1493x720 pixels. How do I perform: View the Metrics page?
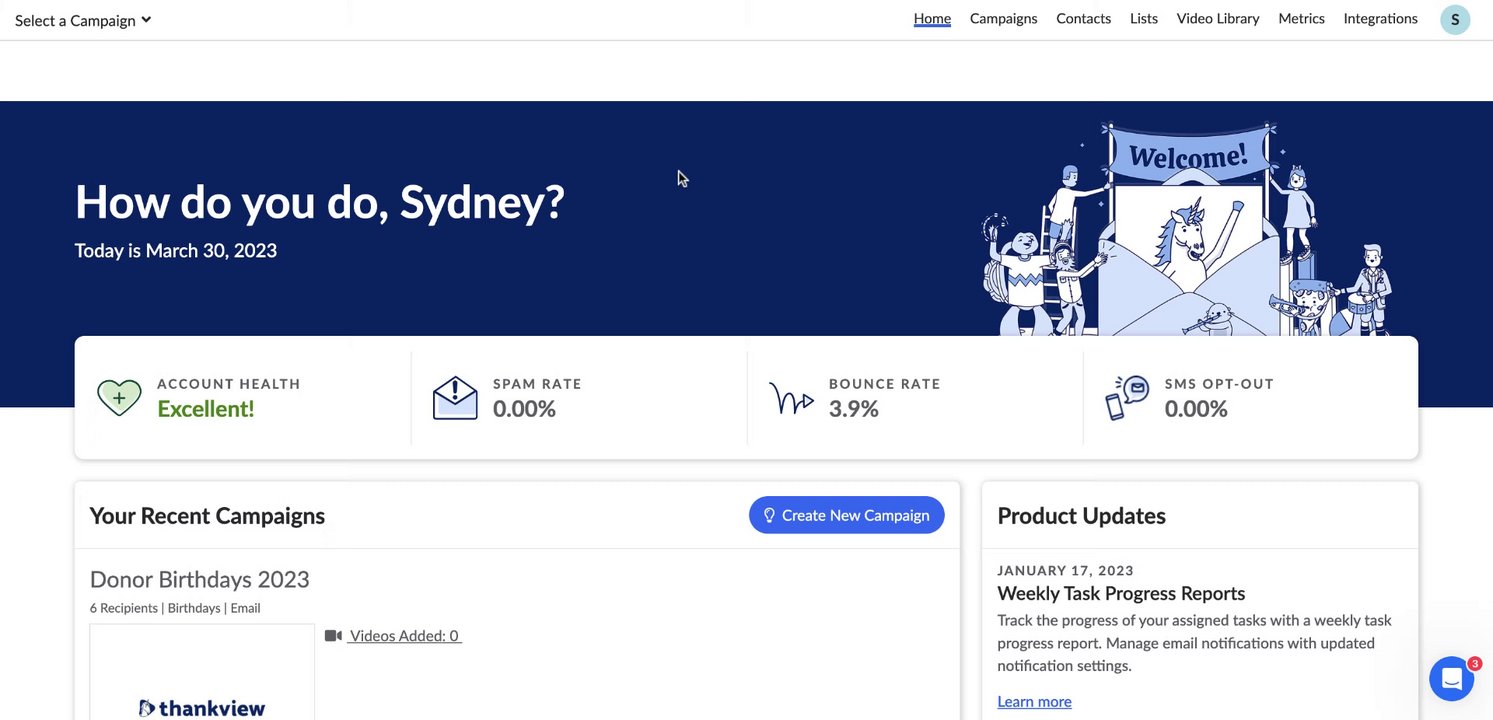[1301, 19]
